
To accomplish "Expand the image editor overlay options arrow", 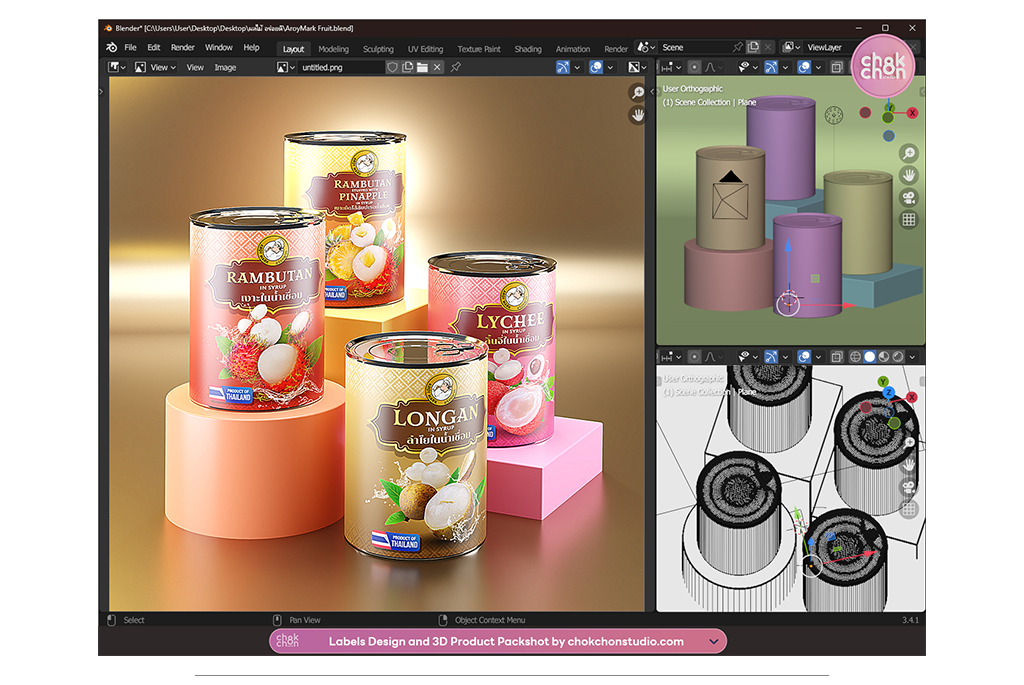I will click(x=610, y=67).
